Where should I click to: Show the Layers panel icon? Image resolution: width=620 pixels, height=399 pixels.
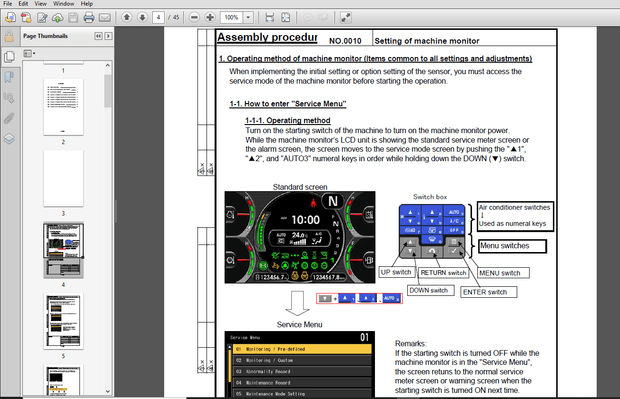point(9,139)
